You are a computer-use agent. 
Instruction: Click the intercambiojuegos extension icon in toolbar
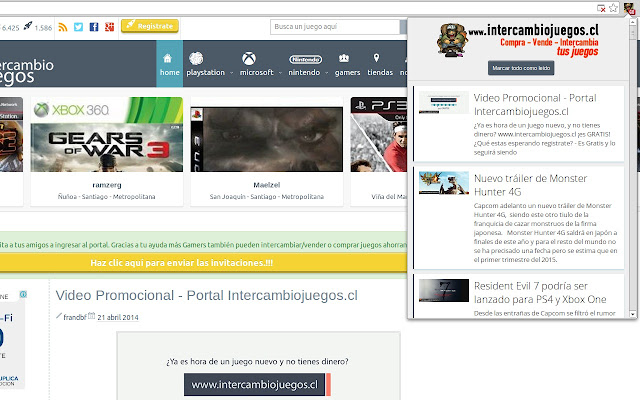click(x=629, y=8)
